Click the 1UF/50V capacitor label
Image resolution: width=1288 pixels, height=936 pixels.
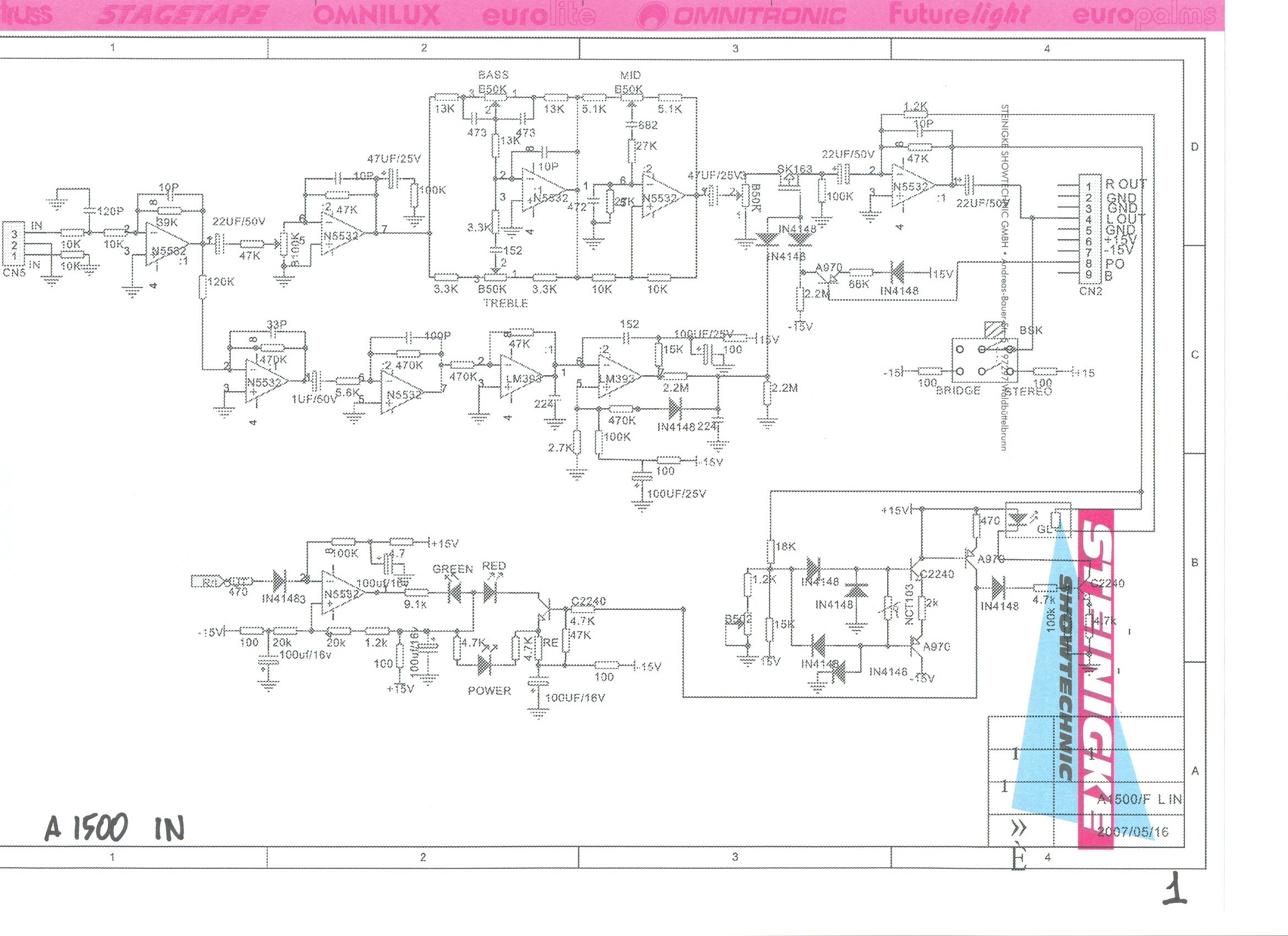(314, 399)
